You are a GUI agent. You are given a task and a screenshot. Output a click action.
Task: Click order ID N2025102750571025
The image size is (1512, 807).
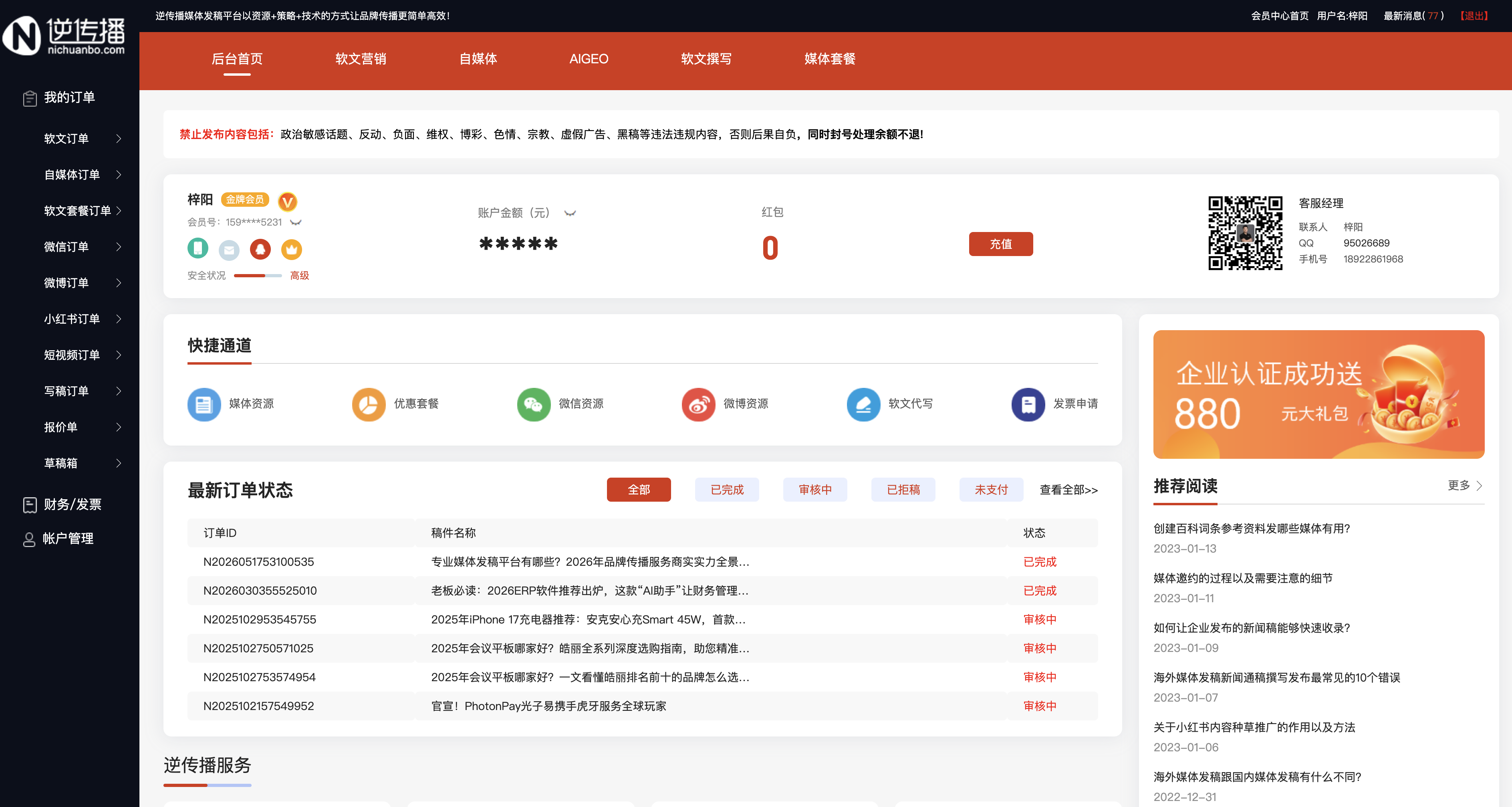click(258, 648)
